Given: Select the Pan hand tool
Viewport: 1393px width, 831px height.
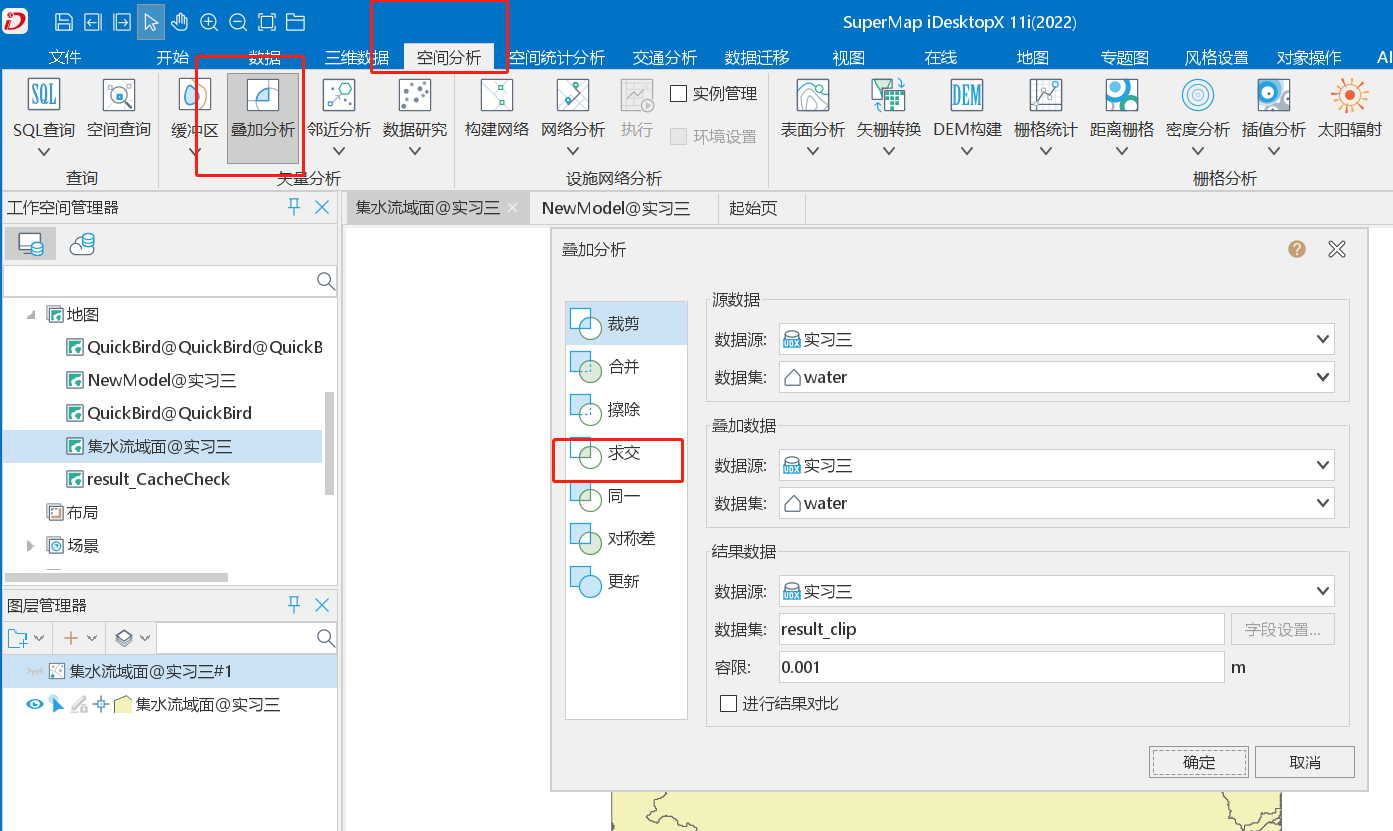Looking at the screenshot, I should 180,21.
